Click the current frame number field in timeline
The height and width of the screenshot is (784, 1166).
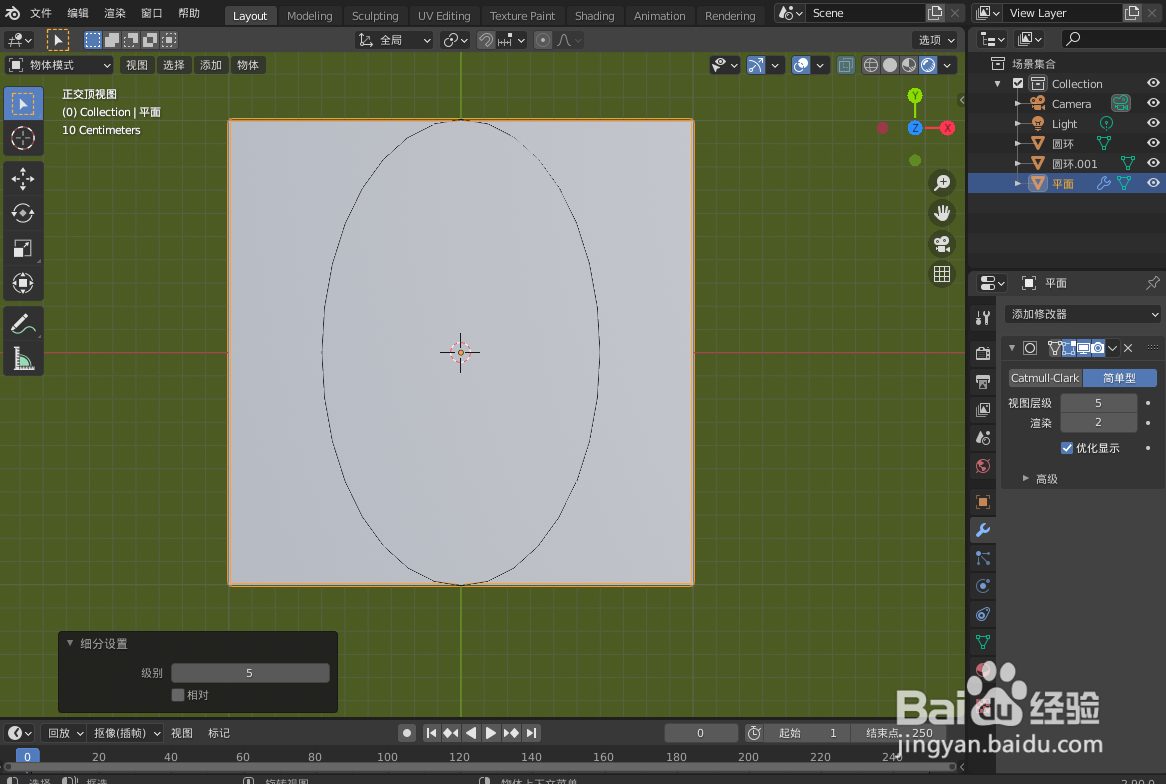(x=700, y=732)
